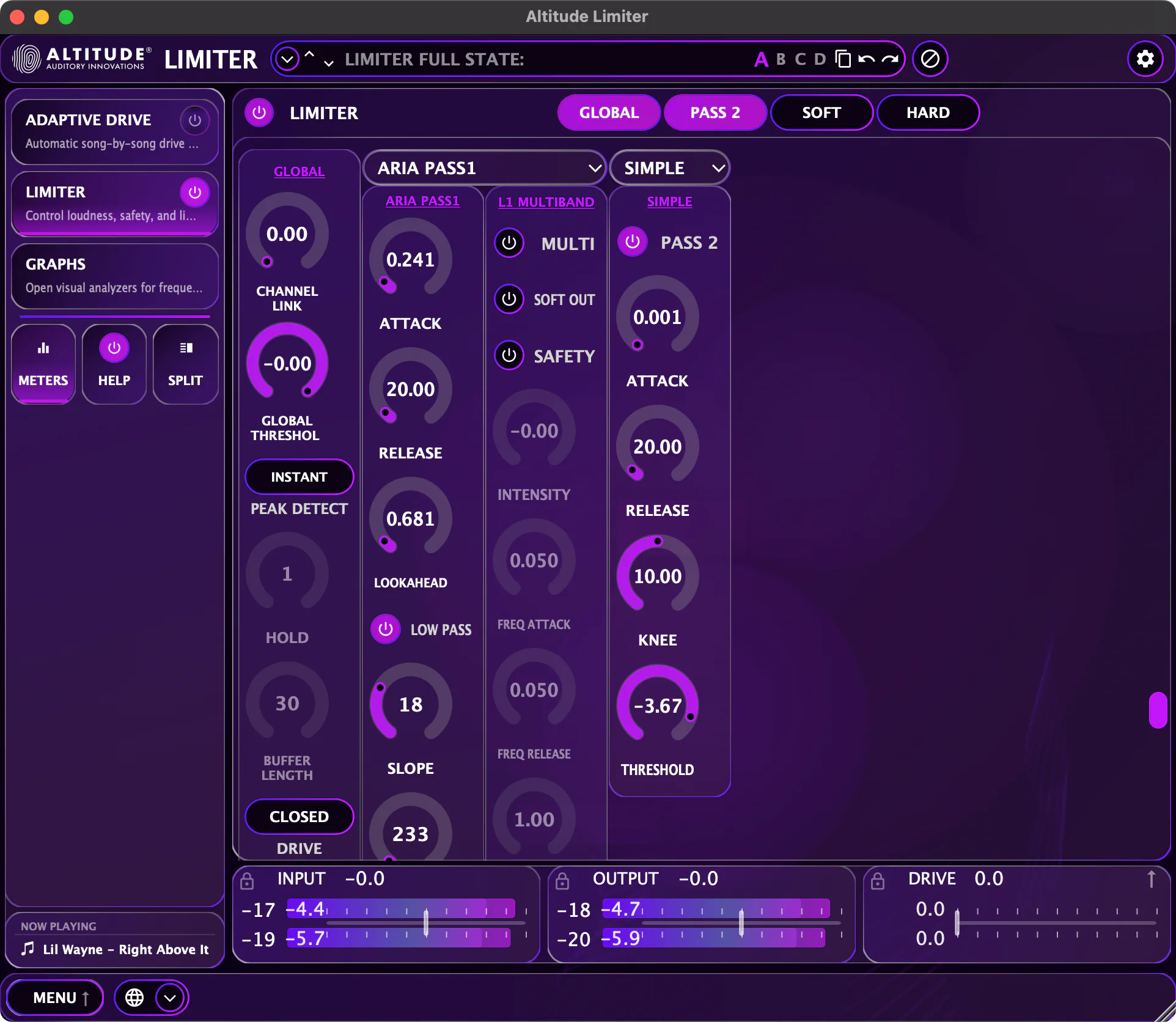
Task: Switch to the PASS 2 tab
Action: tap(715, 112)
